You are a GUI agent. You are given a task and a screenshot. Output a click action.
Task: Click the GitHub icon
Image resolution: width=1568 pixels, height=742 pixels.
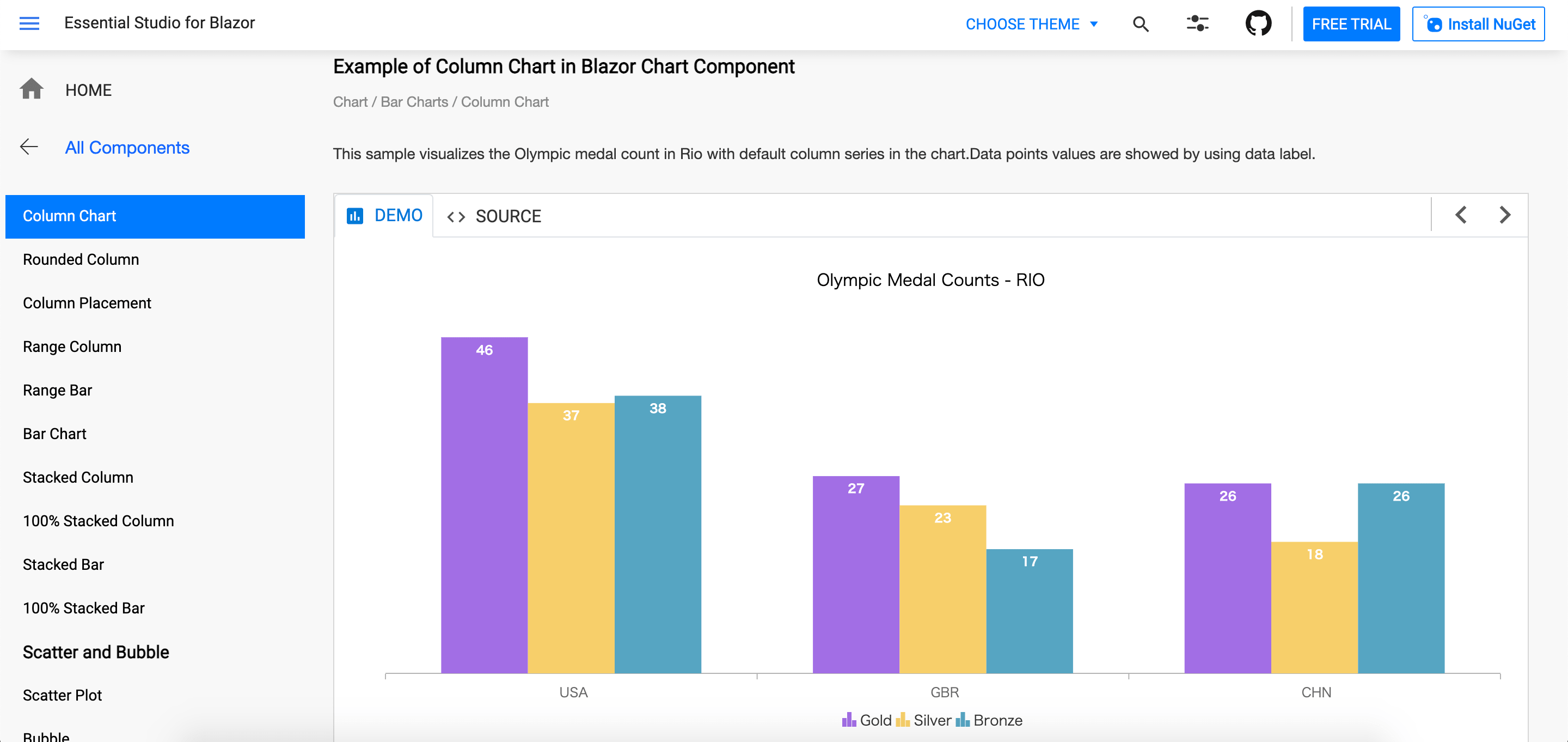1258,23
